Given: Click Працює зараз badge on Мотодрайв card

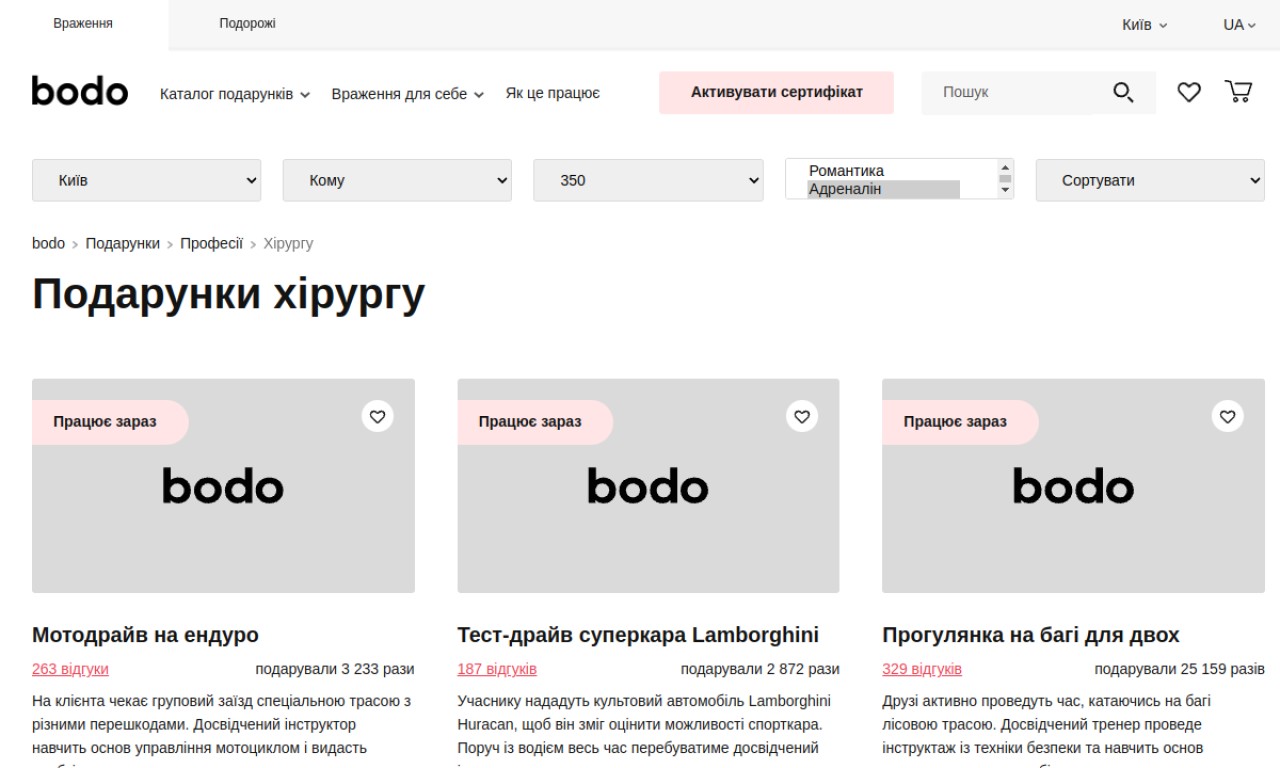Looking at the screenshot, I should pyautogui.click(x=108, y=422).
